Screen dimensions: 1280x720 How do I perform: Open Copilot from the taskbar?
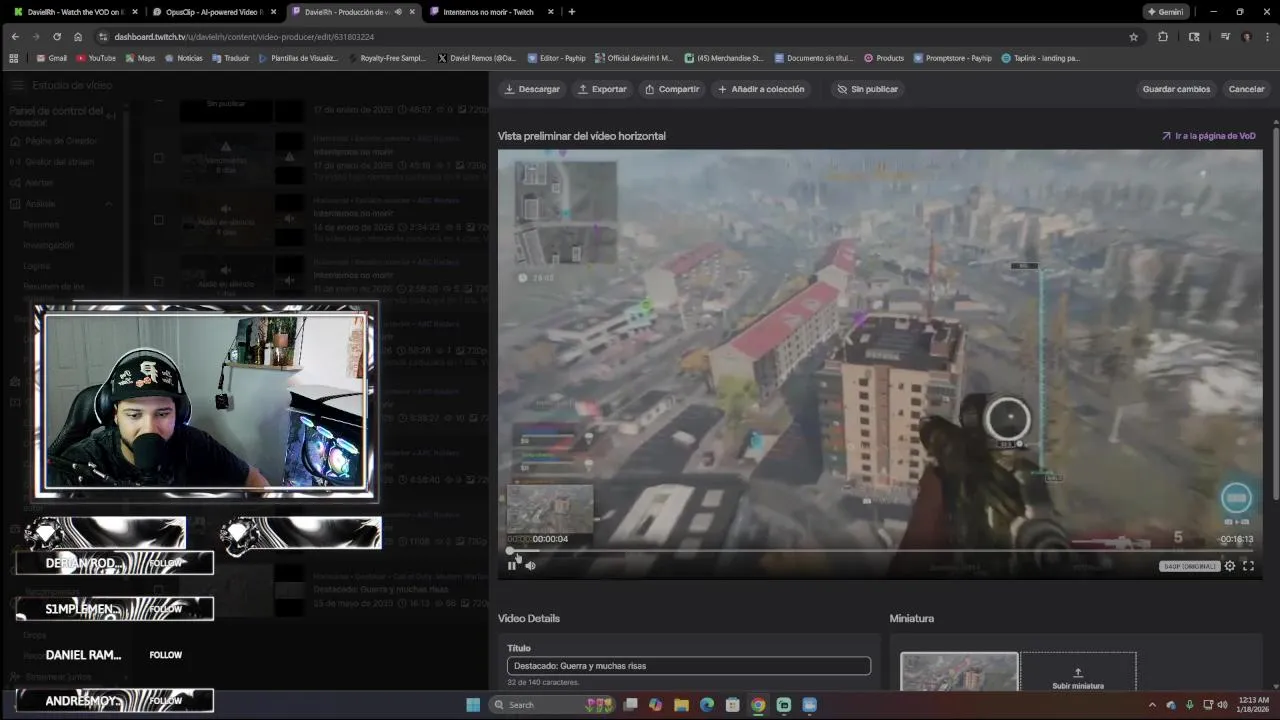pyautogui.click(x=655, y=705)
